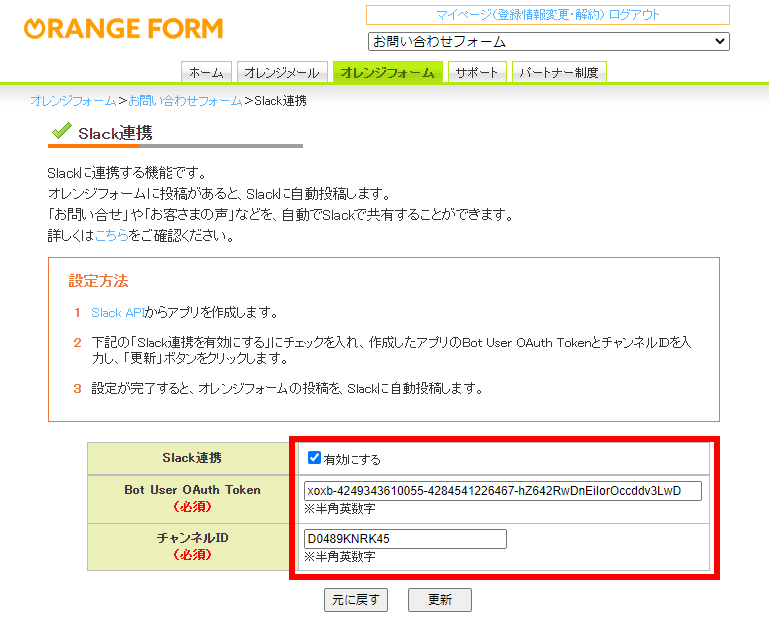Screen dimensions: 769x624
Task: Click the ORANGE FORM logo
Action: 124,28
